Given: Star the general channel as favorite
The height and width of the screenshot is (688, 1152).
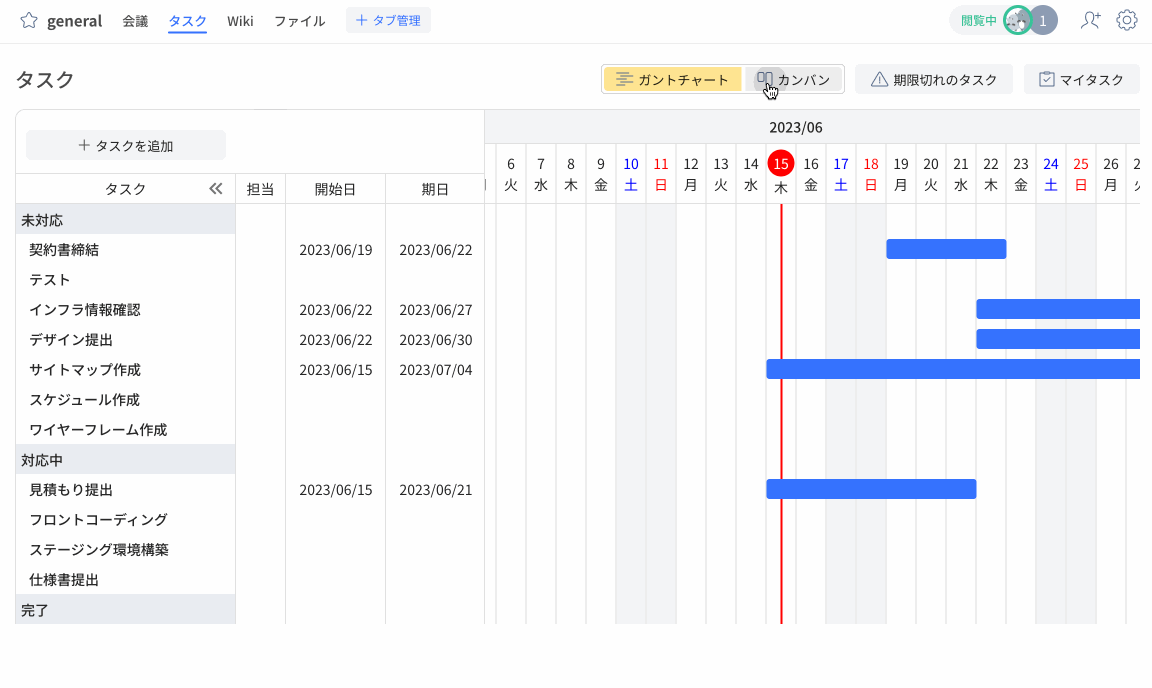Looking at the screenshot, I should tap(28, 20).
